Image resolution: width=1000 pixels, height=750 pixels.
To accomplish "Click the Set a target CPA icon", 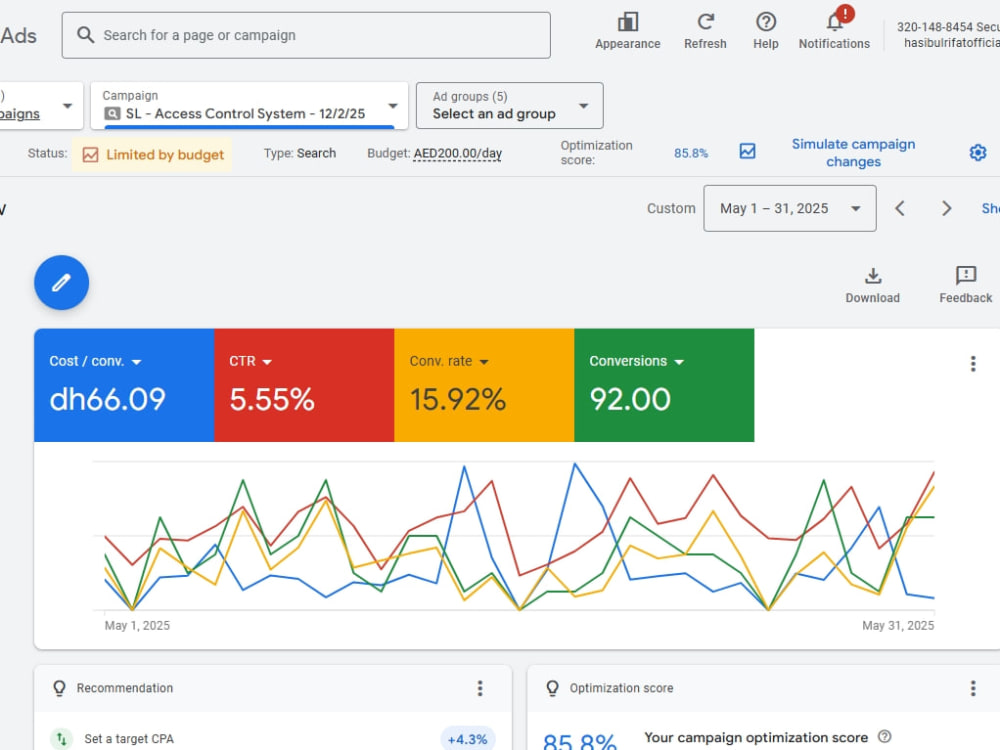I will [x=61, y=739].
